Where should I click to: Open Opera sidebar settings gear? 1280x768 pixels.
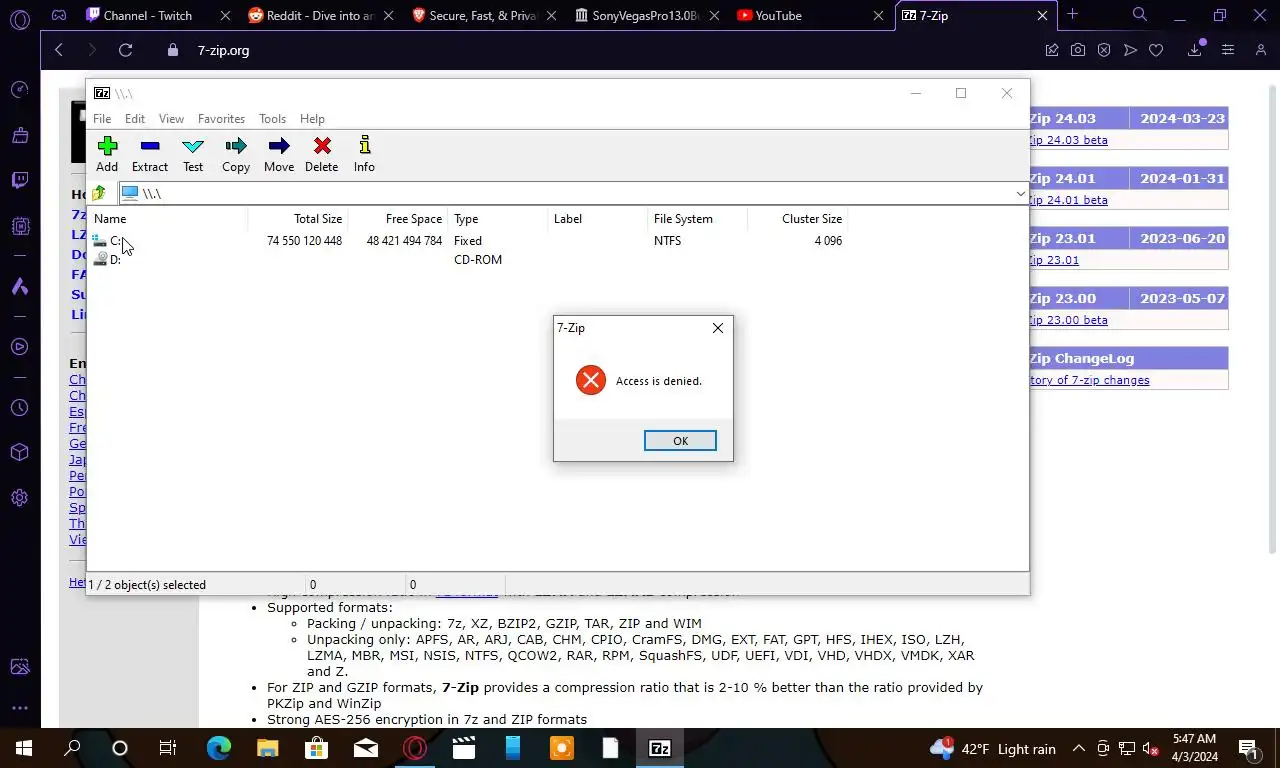coord(20,497)
